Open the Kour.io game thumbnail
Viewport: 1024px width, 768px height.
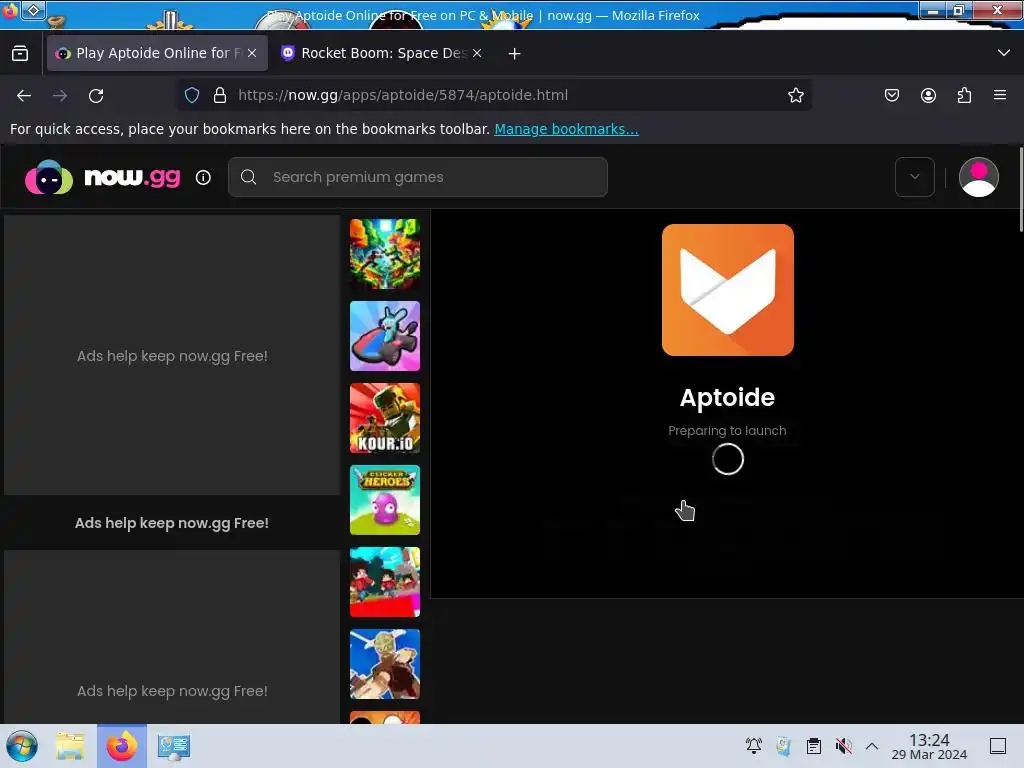385,418
